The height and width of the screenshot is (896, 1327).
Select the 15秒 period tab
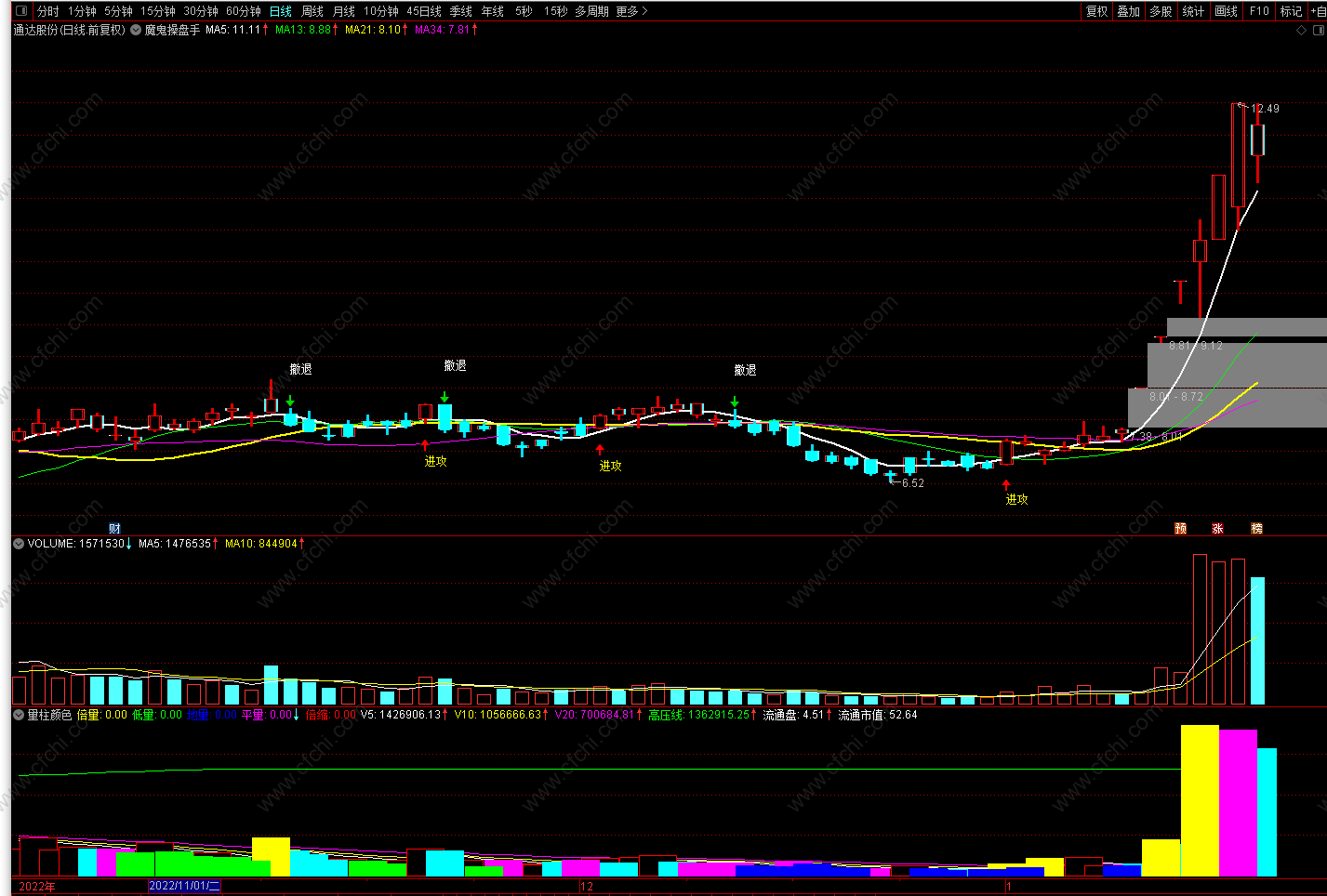(556, 11)
